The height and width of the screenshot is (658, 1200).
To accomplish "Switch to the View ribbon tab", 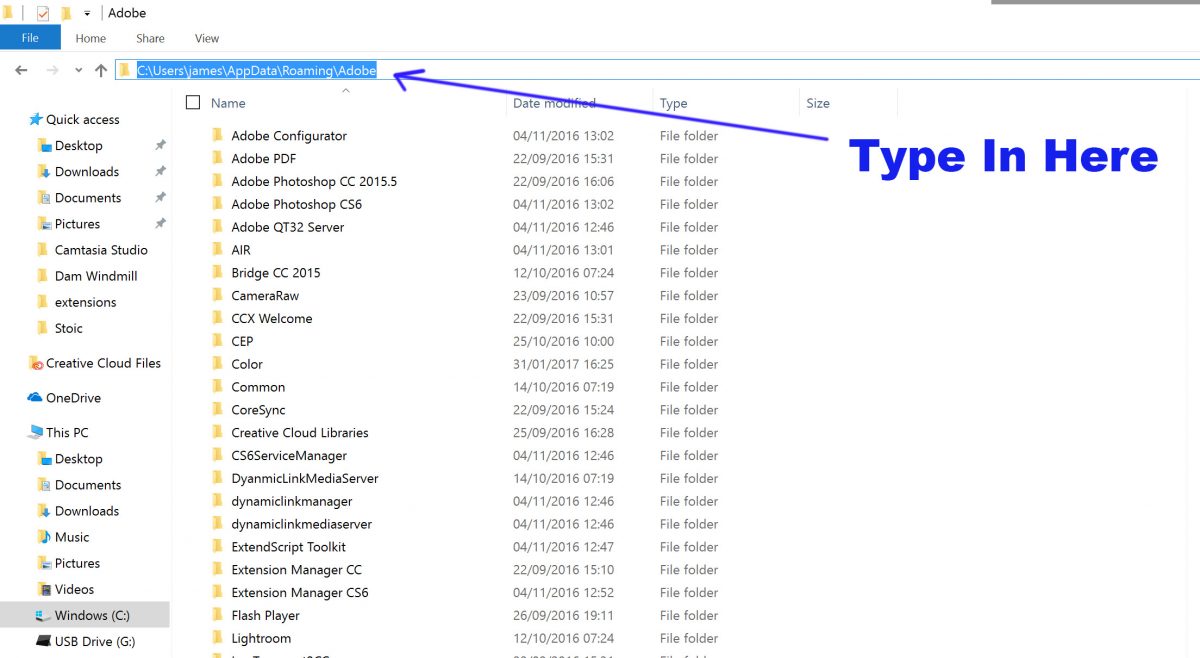I will (x=206, y=38).
